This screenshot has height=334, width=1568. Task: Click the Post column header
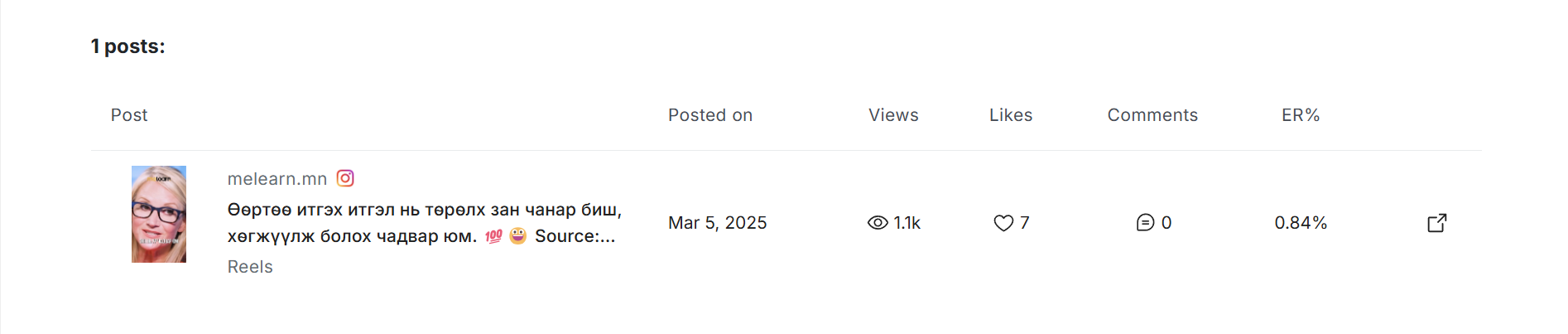(129, 115)
